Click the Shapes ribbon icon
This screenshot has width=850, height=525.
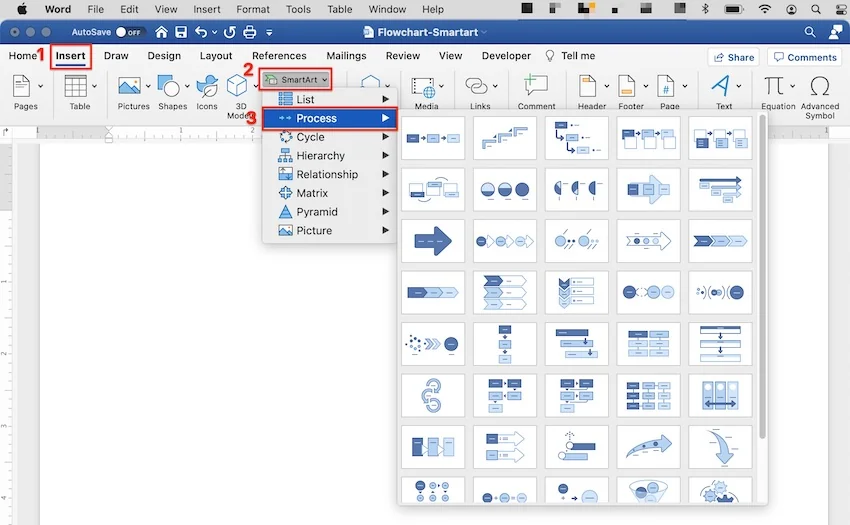pos(169,86)
